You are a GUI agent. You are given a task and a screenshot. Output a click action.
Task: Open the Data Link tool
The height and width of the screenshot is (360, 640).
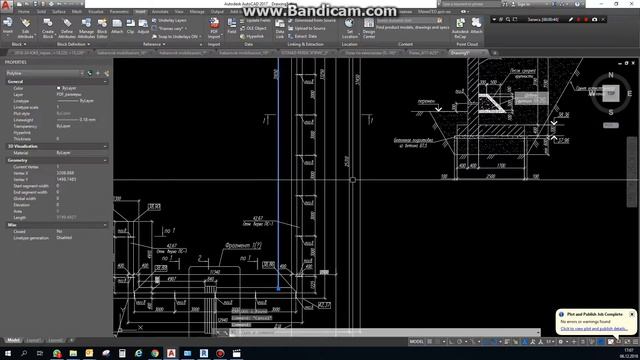280,28
